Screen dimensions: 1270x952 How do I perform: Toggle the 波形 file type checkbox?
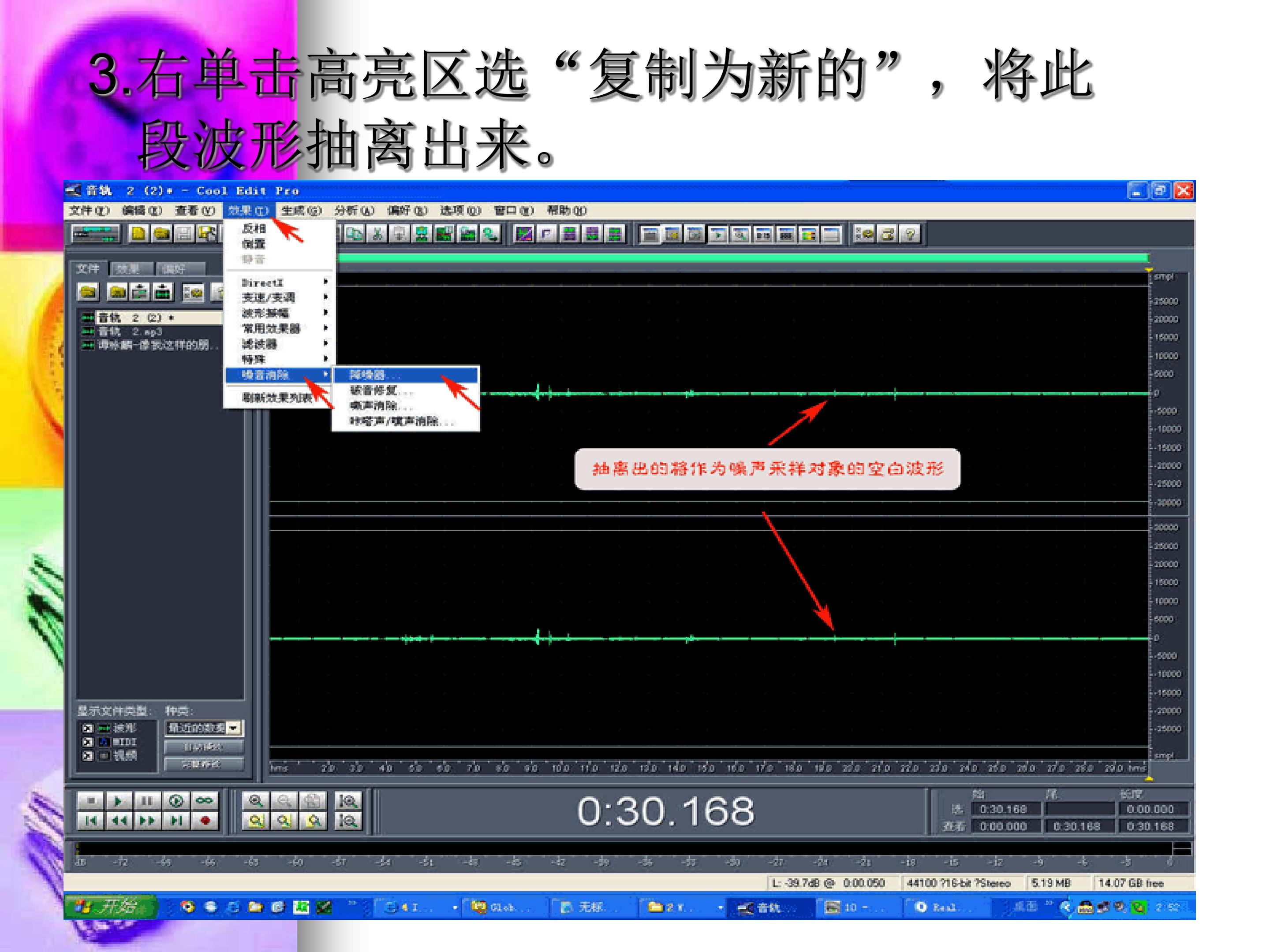(87, 728)
